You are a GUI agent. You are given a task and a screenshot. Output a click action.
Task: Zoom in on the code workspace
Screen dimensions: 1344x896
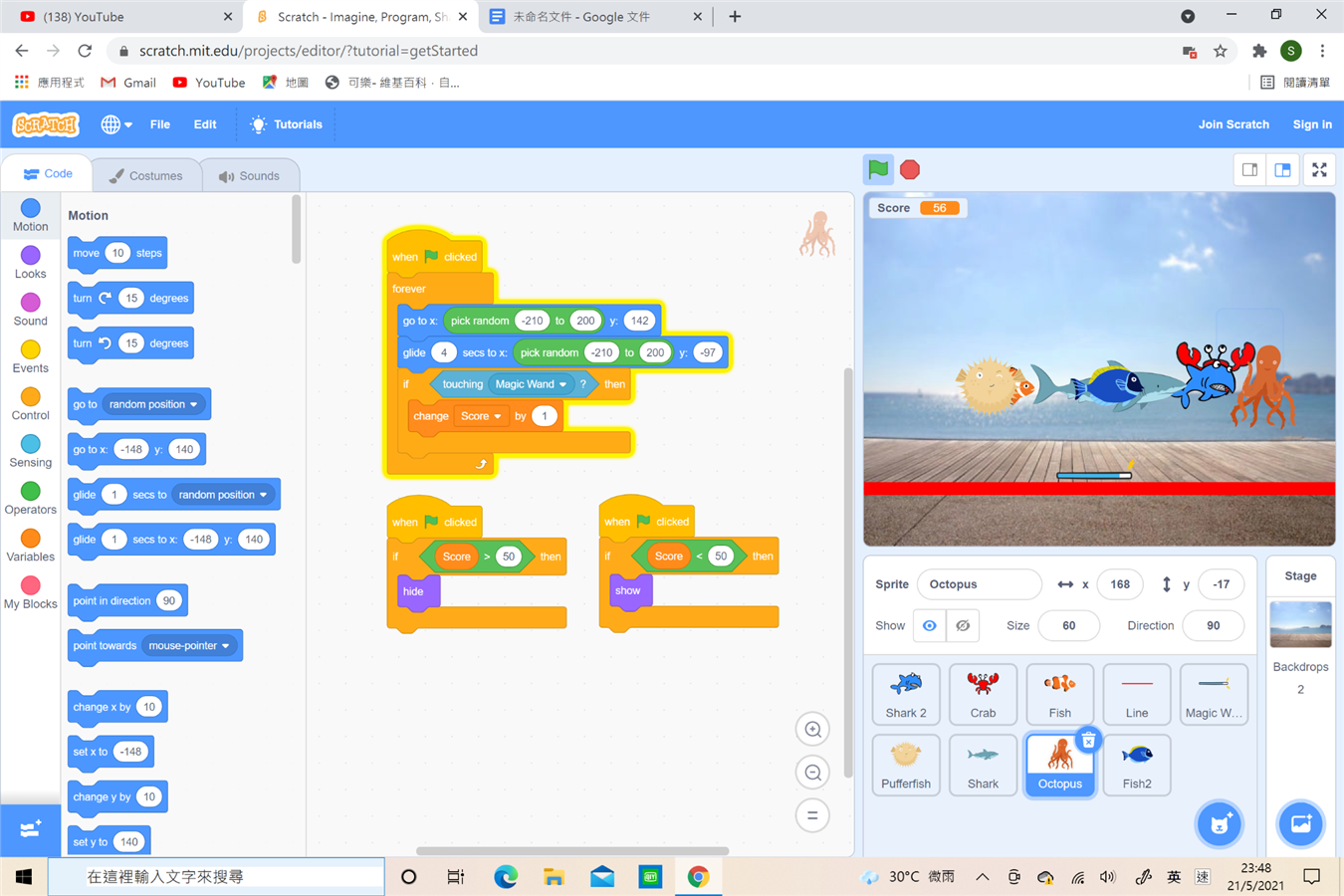click(812, 730)
